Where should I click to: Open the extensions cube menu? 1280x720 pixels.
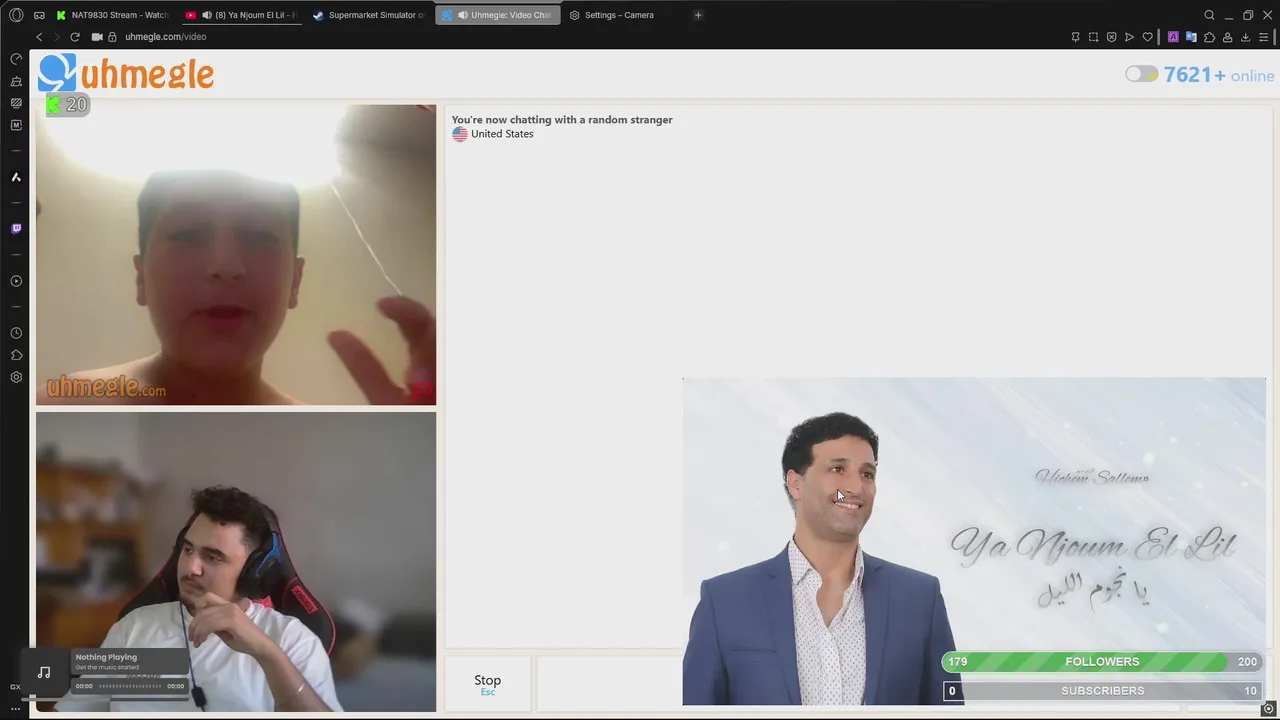point(1209,37)
